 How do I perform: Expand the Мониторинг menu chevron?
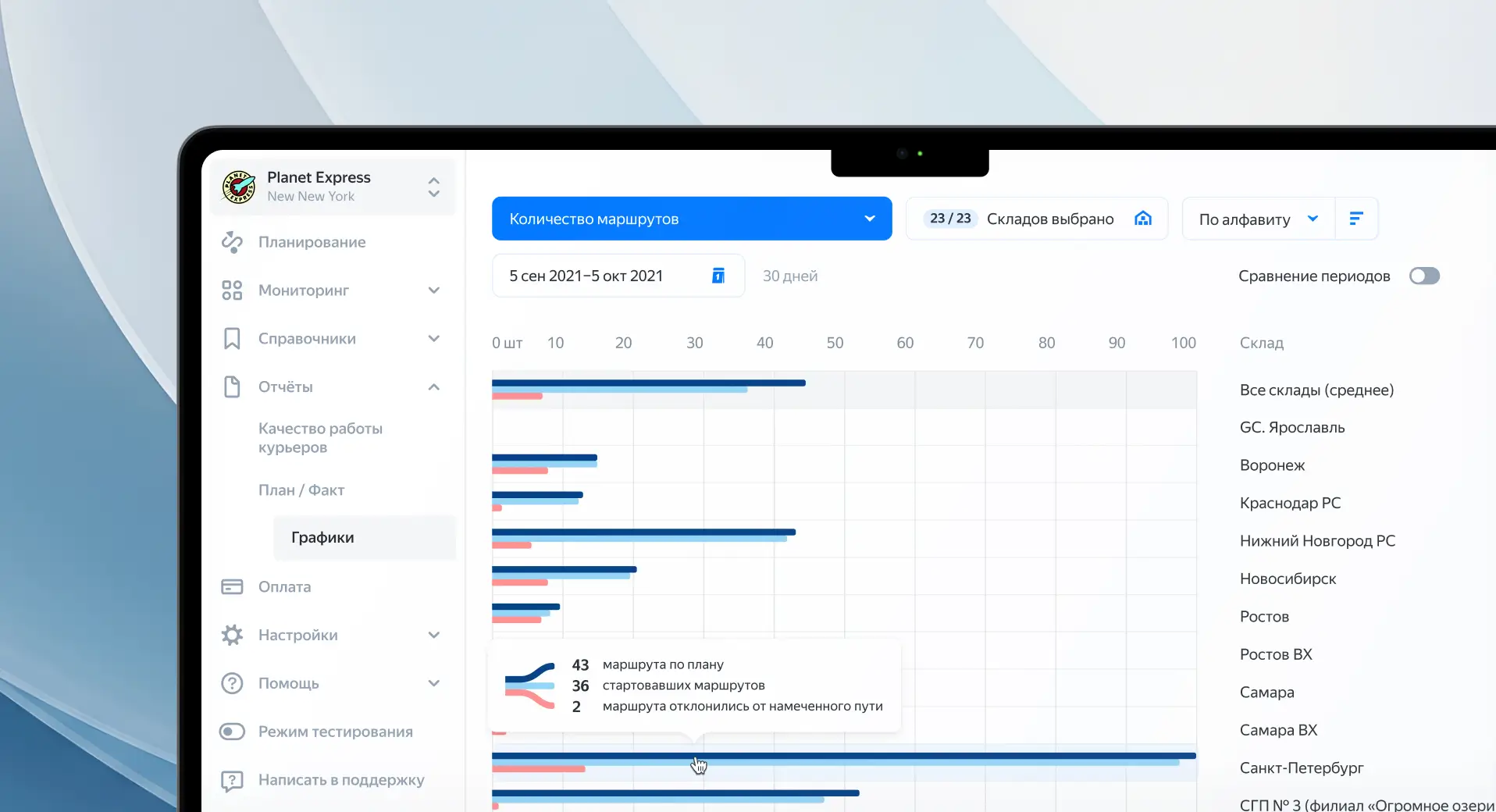[434, 290]
